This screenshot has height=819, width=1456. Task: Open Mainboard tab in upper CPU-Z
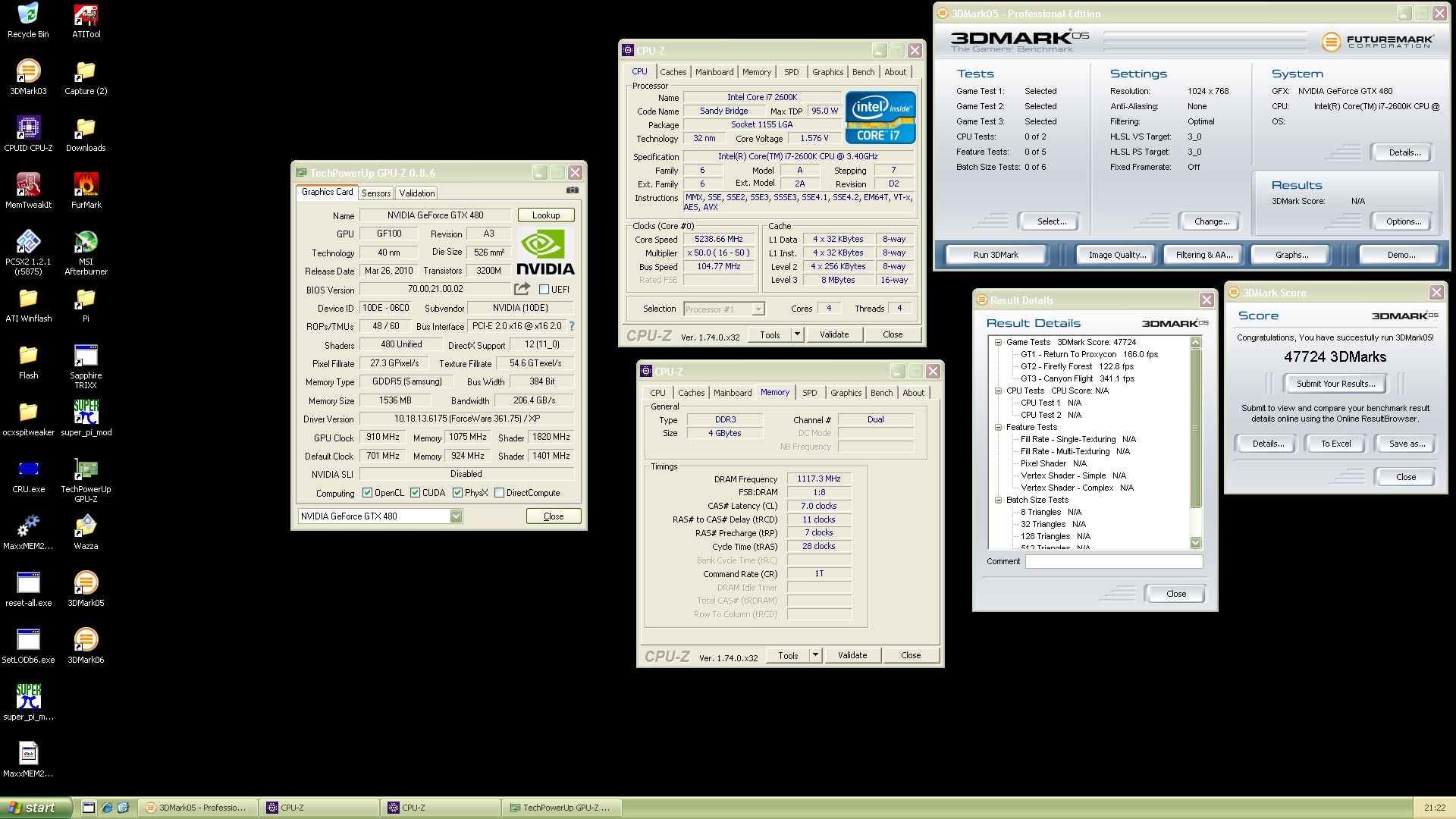click(x=714, y=72)
